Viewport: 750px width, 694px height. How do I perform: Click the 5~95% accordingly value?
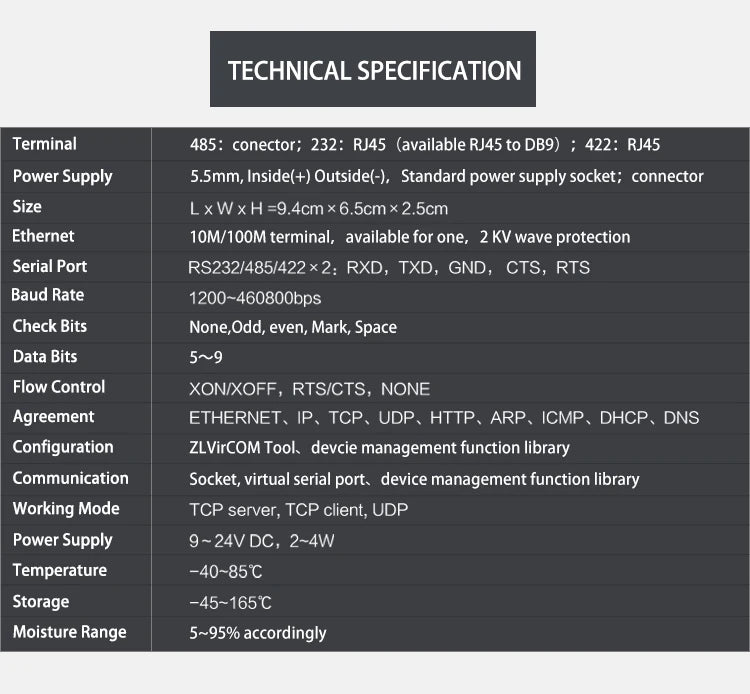click(257, 633)
